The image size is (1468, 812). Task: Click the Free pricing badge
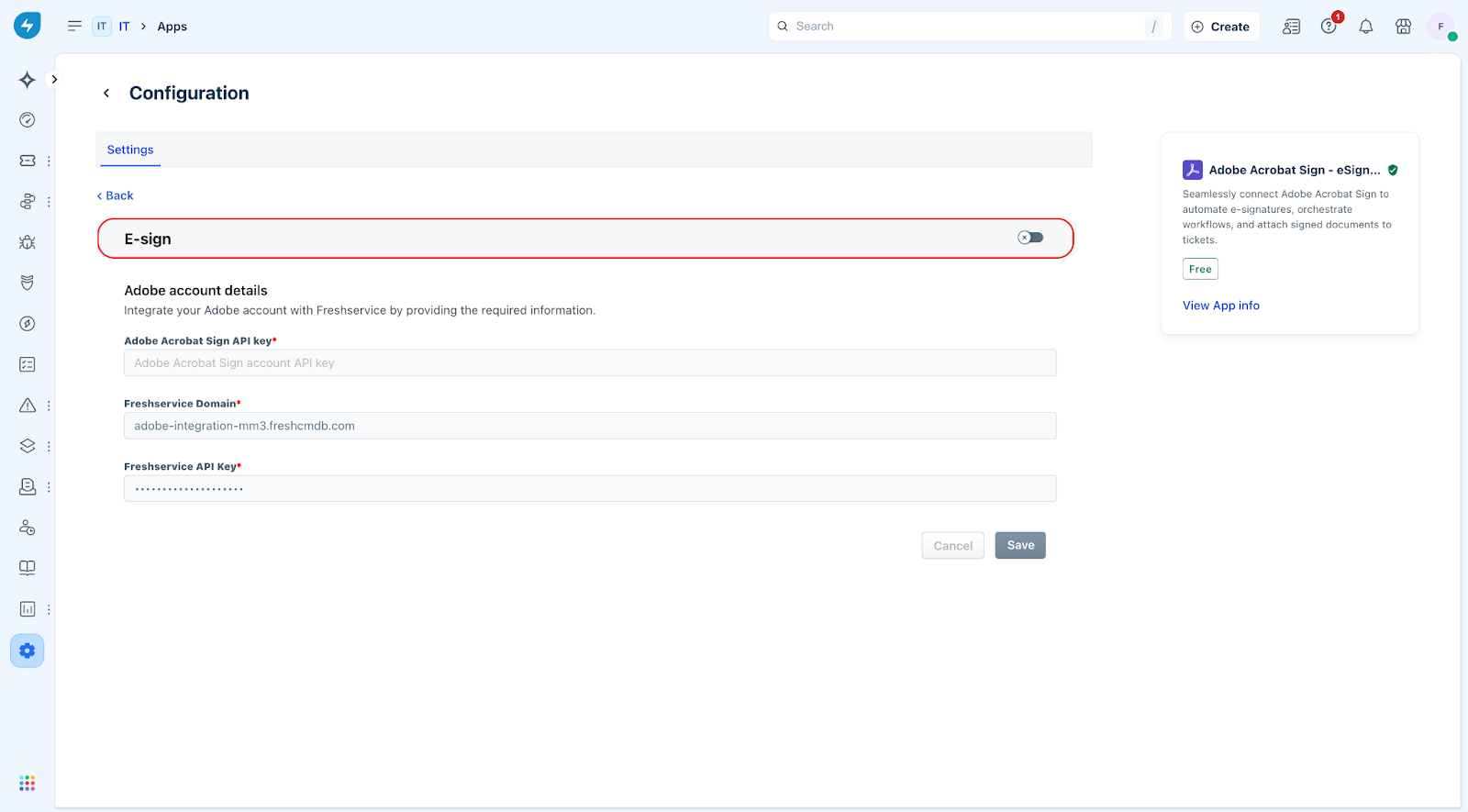[1200, 269]
